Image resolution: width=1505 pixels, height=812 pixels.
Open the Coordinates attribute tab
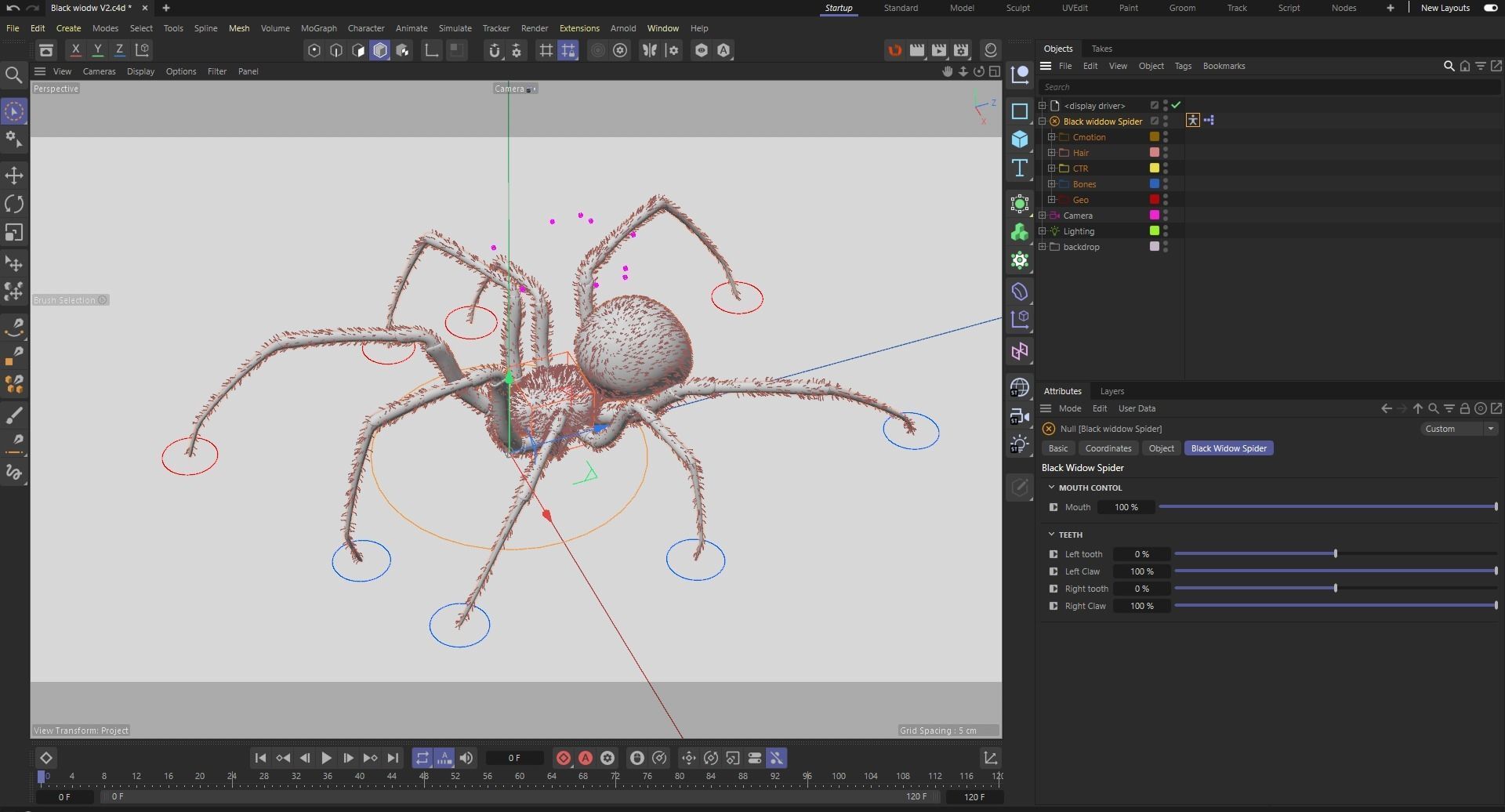tap(1108, 448)
